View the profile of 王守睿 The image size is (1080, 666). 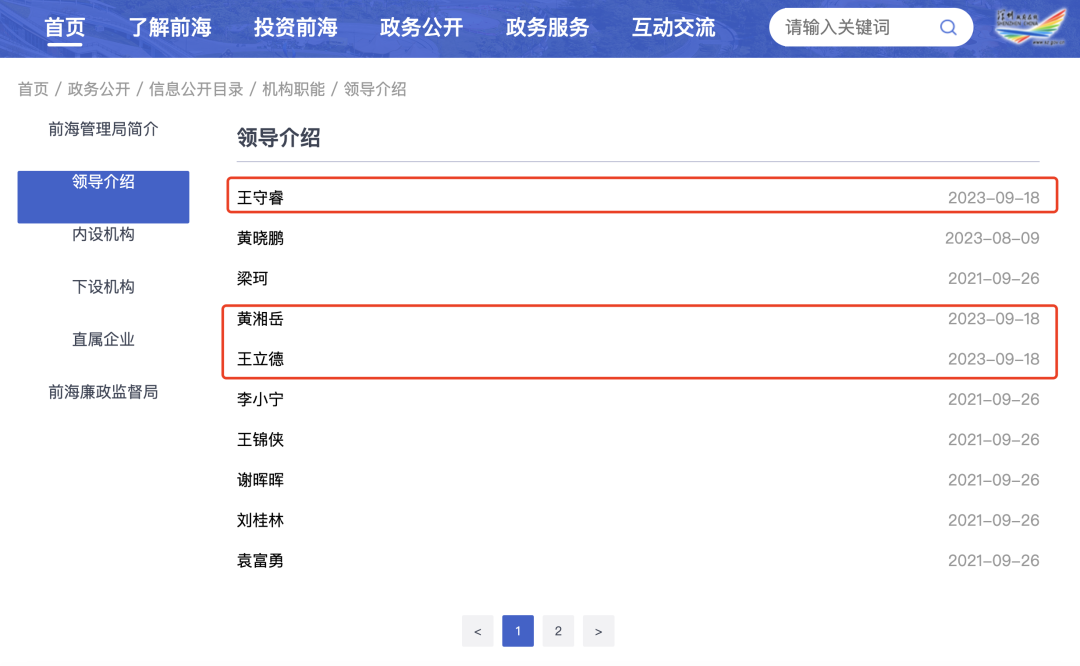(x=258, y=198)
